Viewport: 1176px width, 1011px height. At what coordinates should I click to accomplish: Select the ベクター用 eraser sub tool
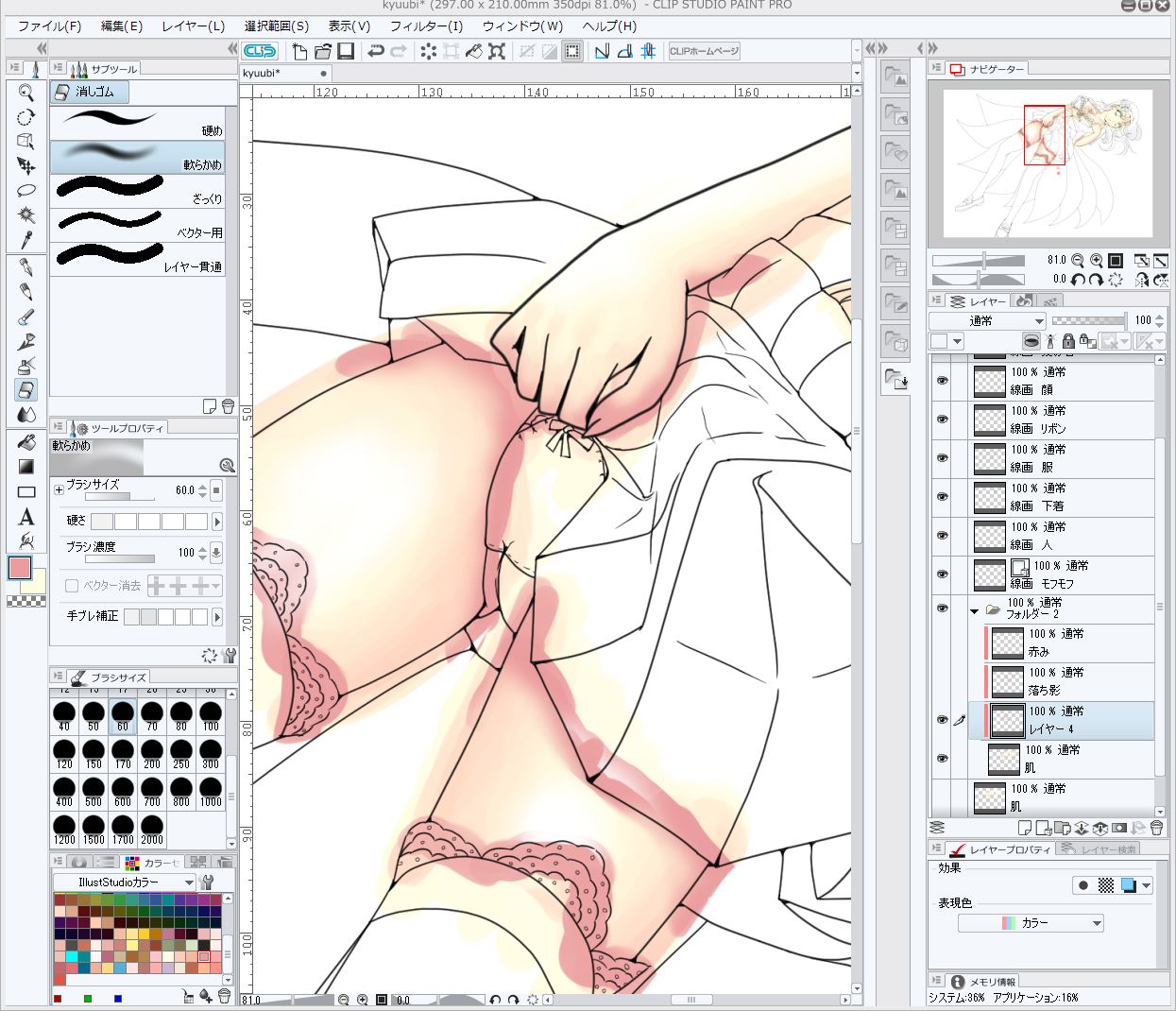pos(138,225)
